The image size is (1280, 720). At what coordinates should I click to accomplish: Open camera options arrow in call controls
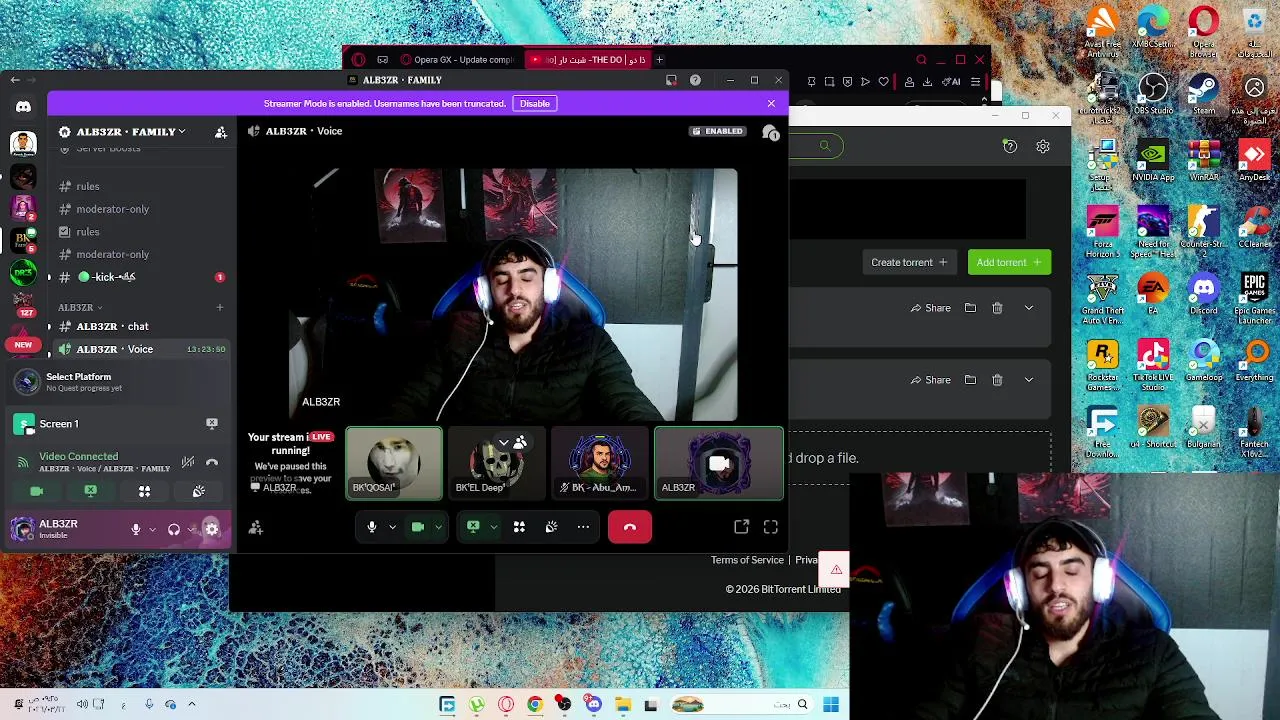pyautogui.click(x=438, y=527)
